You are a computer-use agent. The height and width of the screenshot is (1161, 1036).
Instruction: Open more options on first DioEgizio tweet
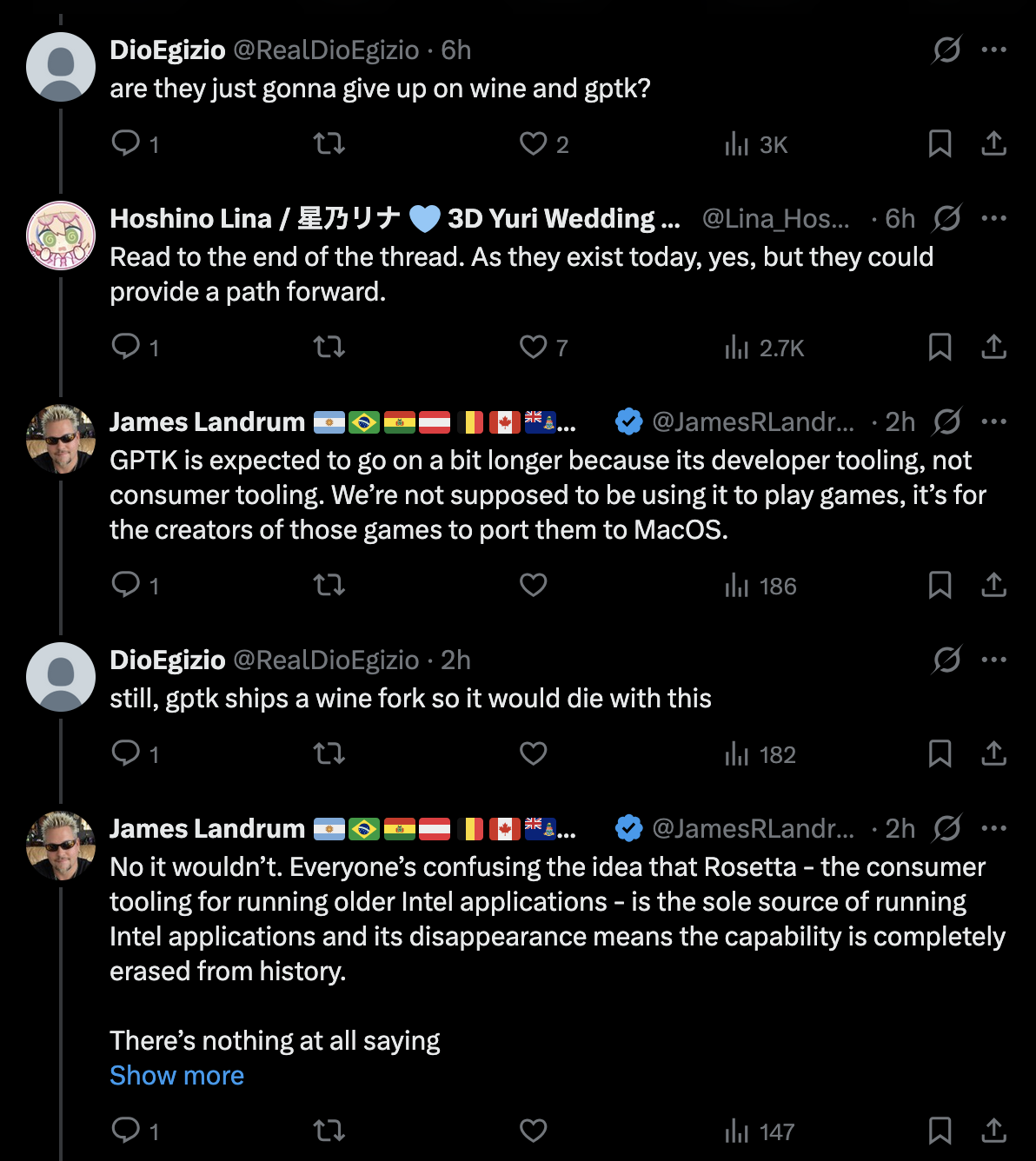pyautogui.click(x=993, y=50)
